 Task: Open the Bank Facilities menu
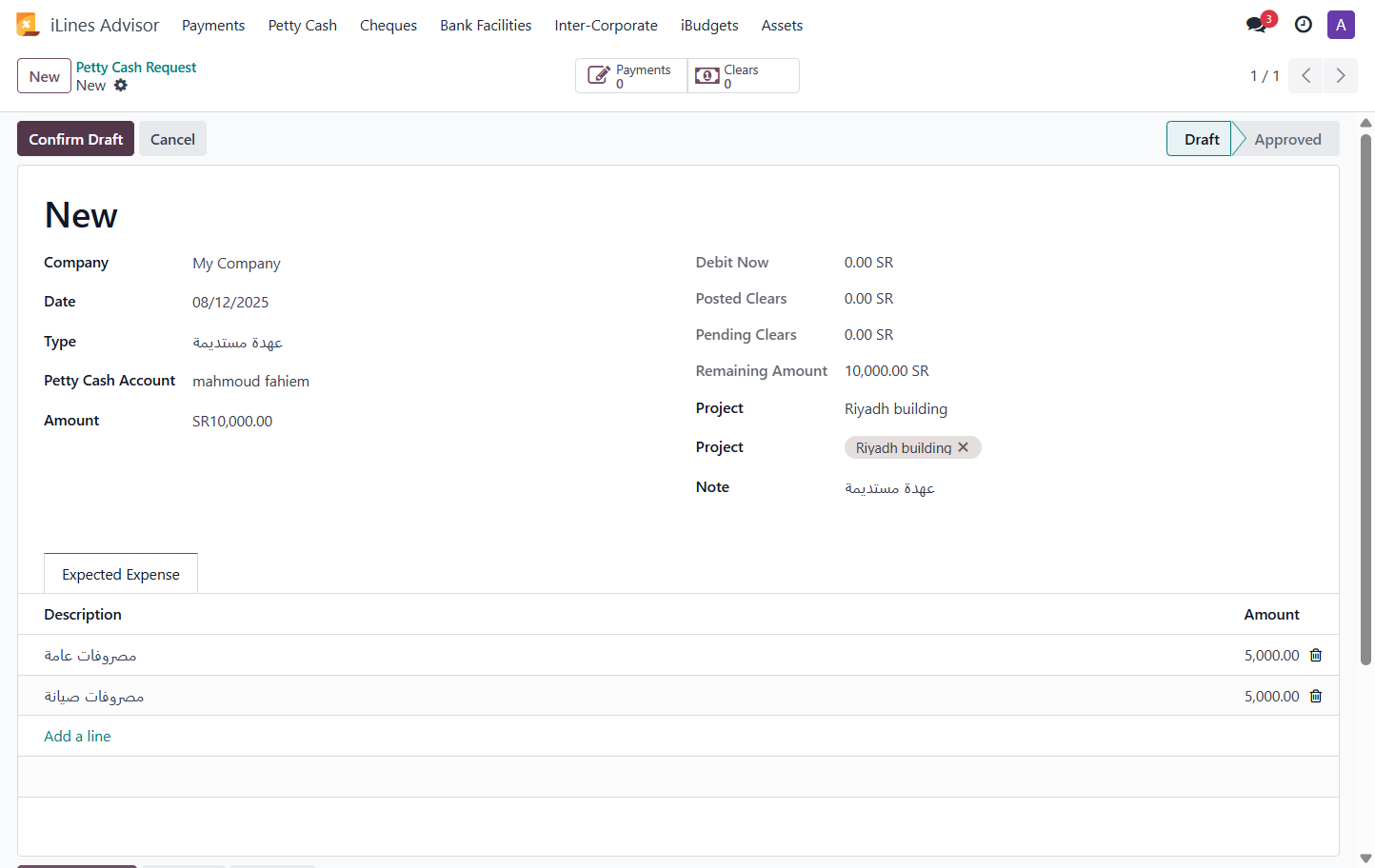click(x=486, y=26)
